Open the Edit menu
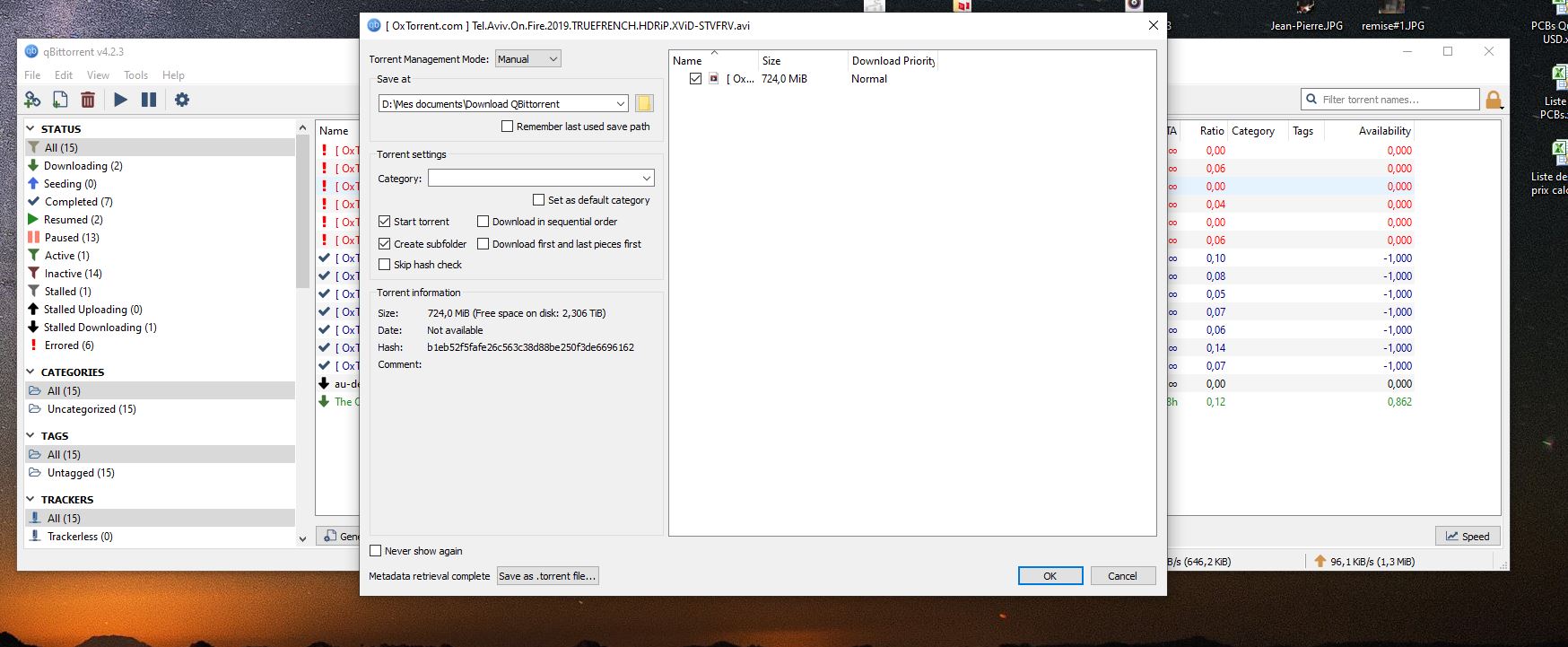Image resolution: width=1568 pixels, height=647 pixels. click(x=64, y=75)
